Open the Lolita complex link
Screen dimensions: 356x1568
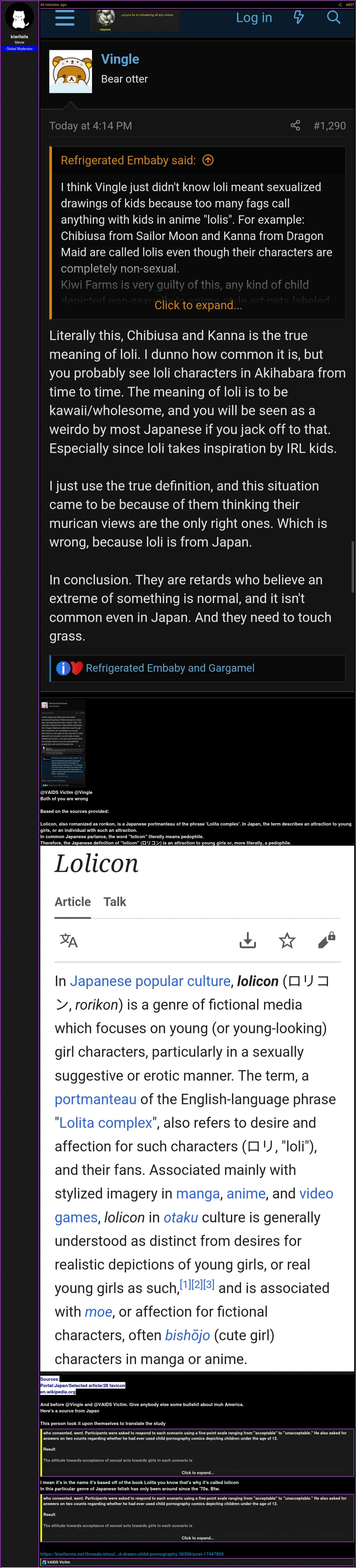[x=105, y=1123]
